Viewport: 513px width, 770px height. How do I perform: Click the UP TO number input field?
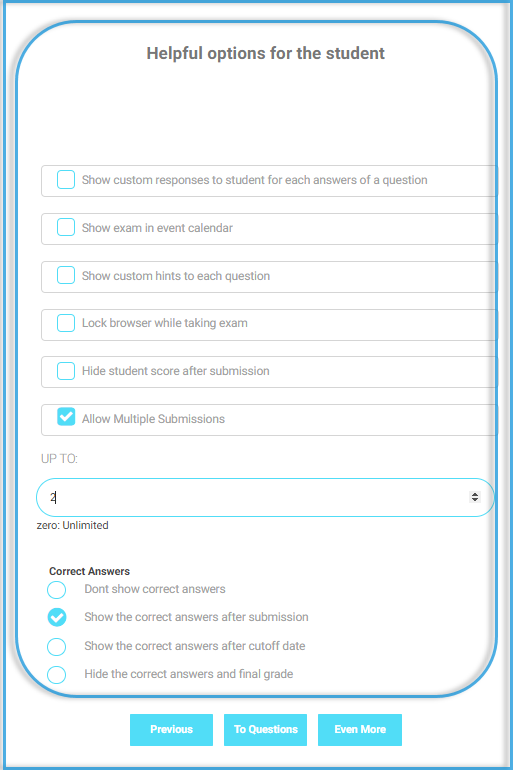click(265, 497)
